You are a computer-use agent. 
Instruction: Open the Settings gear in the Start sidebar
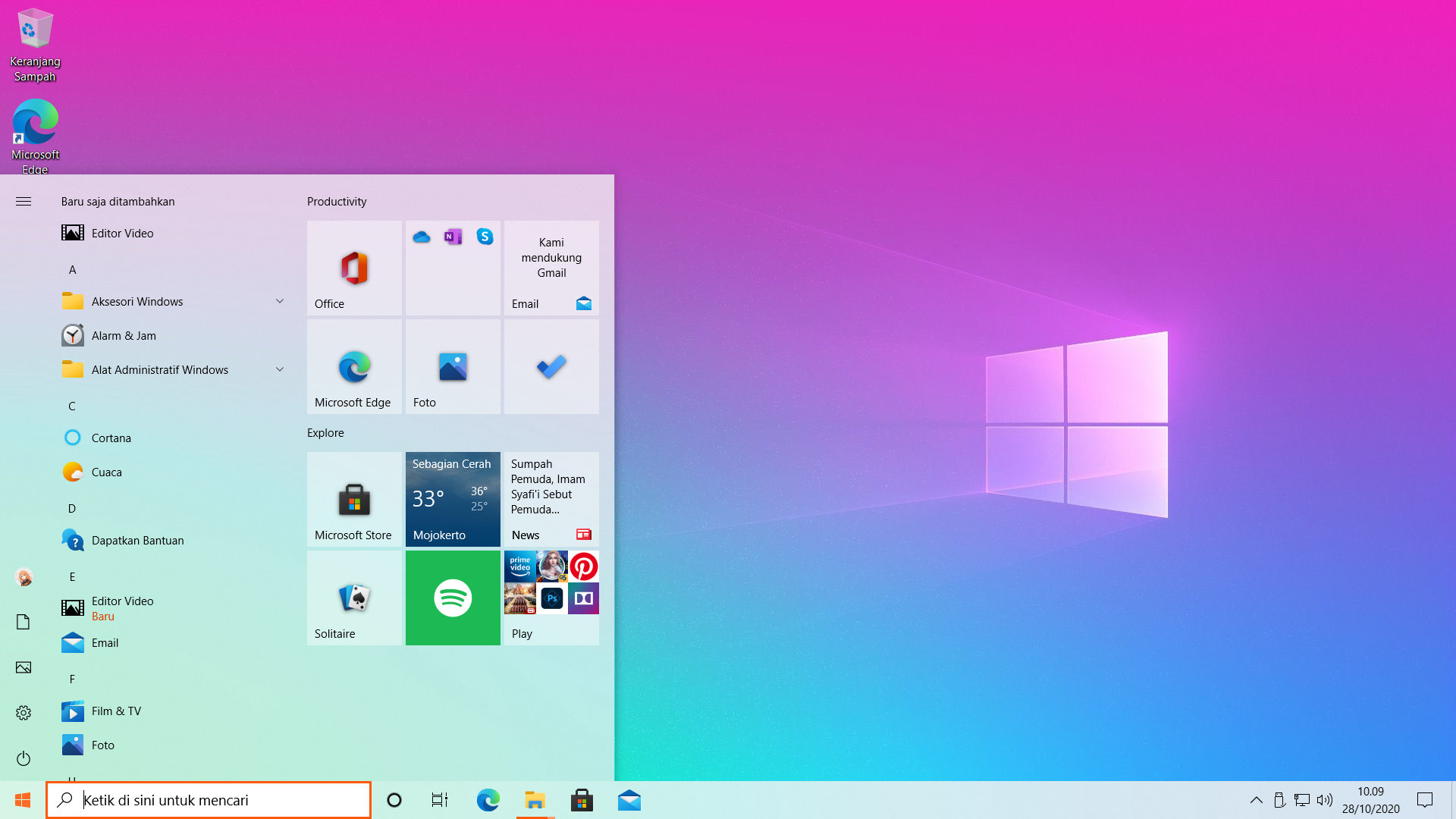pyautogui.click(x=24, y=713)
